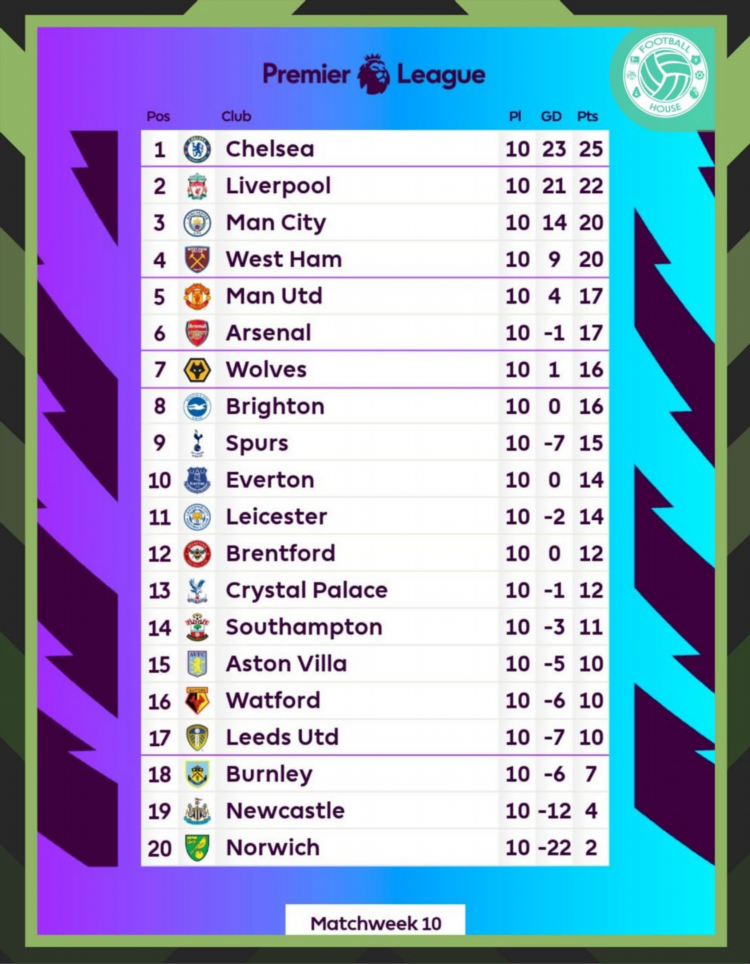Click the GD column header
The width and height of the screenshot is (750, 964).
[551, 116]
